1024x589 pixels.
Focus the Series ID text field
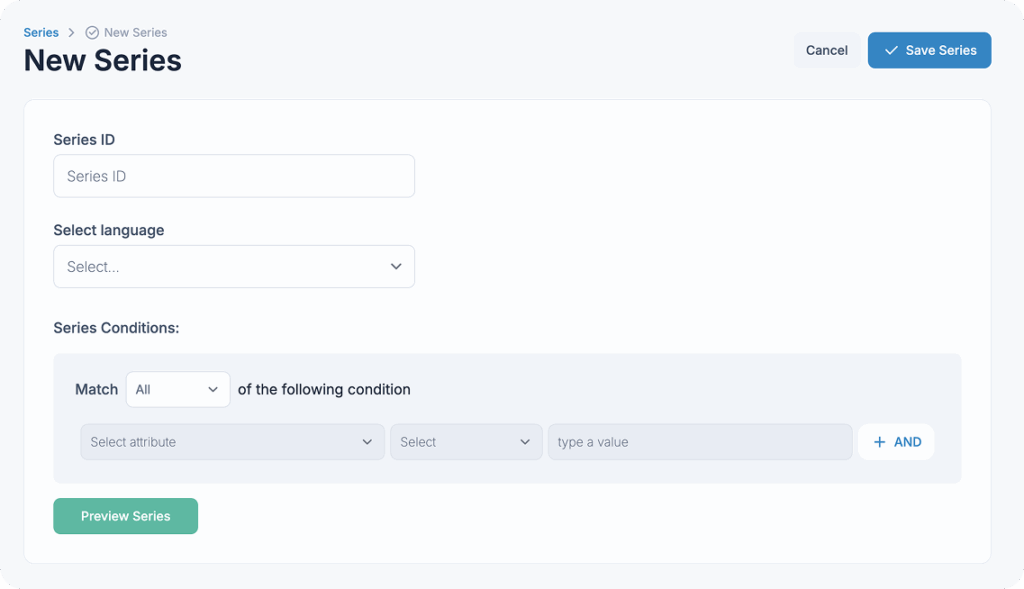tap(233, 176)
